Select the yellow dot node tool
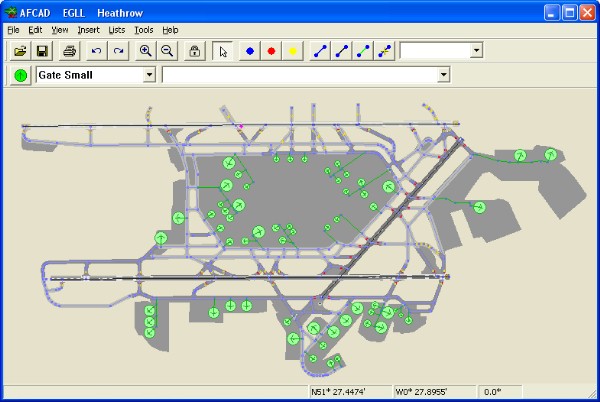This screenshot has height=402, width=600. pos(293,51)
